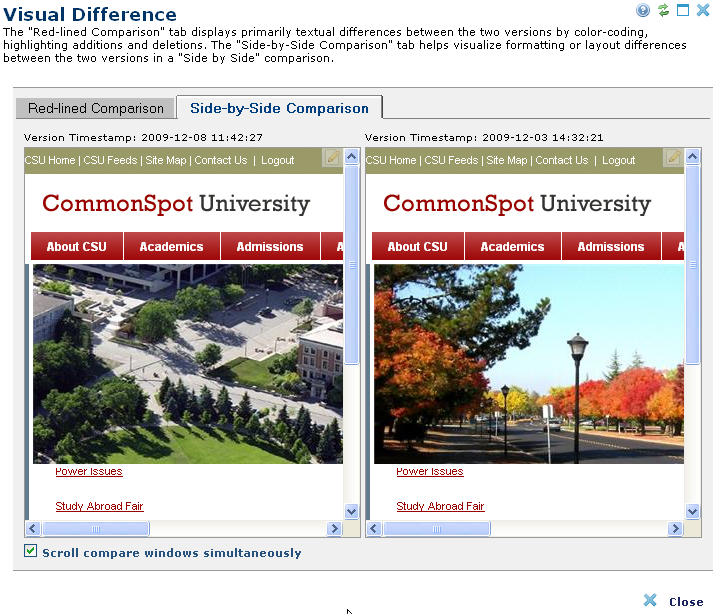This screenshot has height=615, width=721.
Task: Click left pane horizontal scroll right arrow
Action: (334, 529)
